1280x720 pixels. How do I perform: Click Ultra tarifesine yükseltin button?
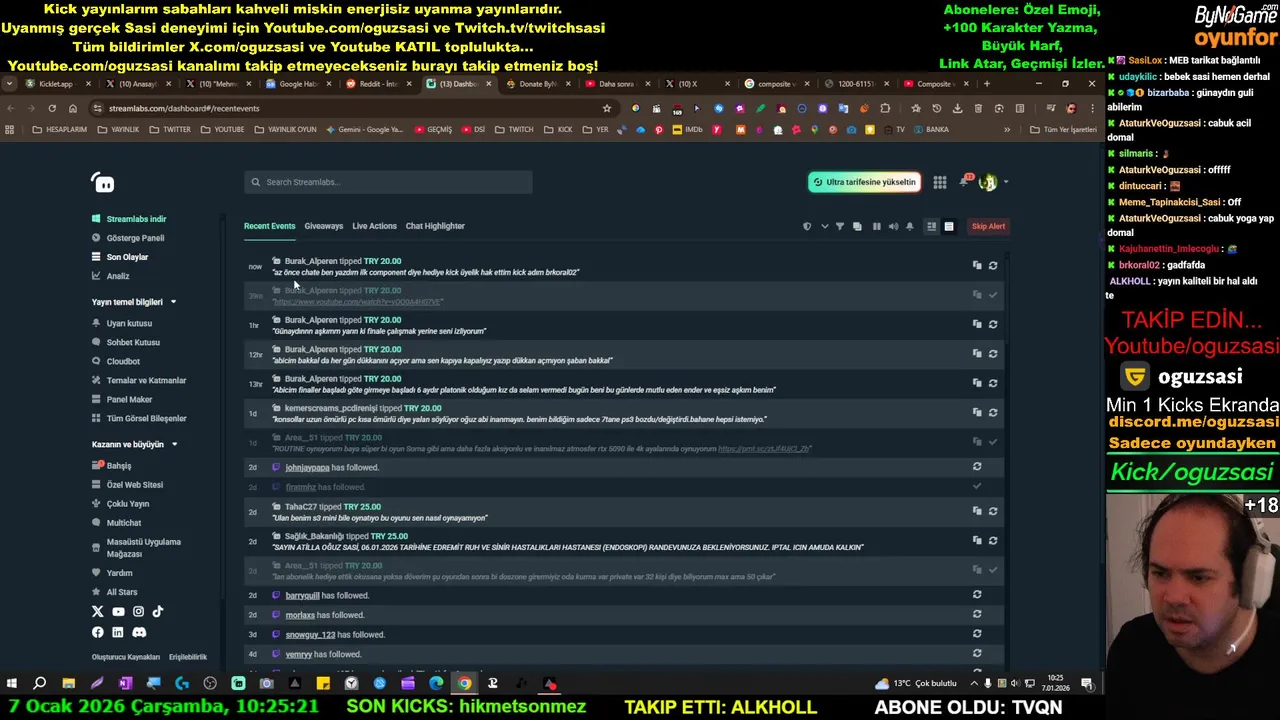(865, 182)
